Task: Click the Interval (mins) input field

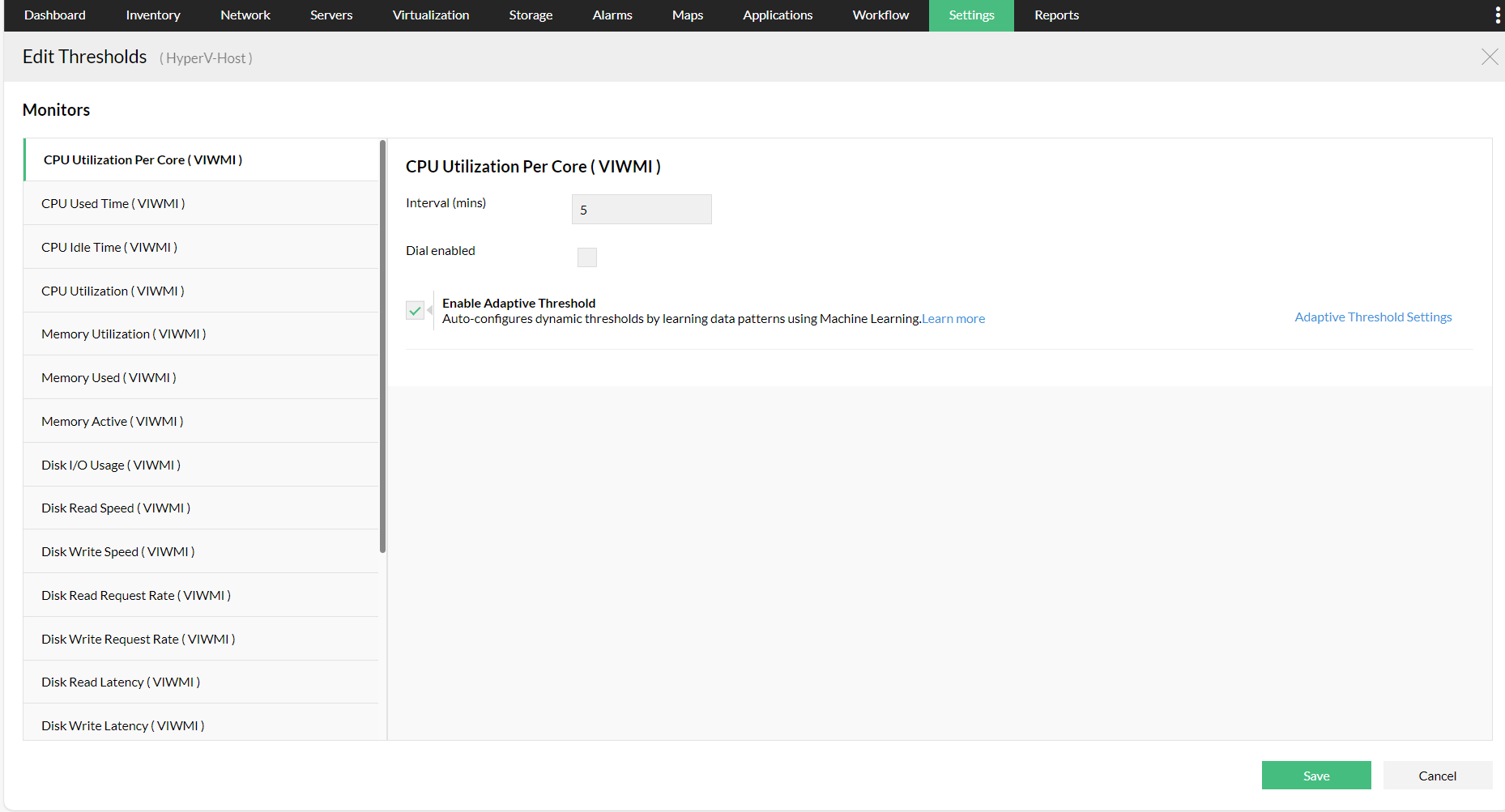Action: tap(641, 209)
